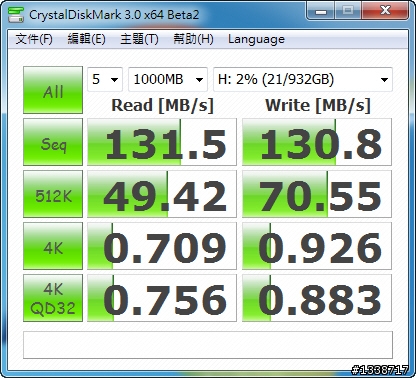This screenshot has width=416, height=378.
Task: Start the 4K QD32 benchmark
Action: pos(53,298)
